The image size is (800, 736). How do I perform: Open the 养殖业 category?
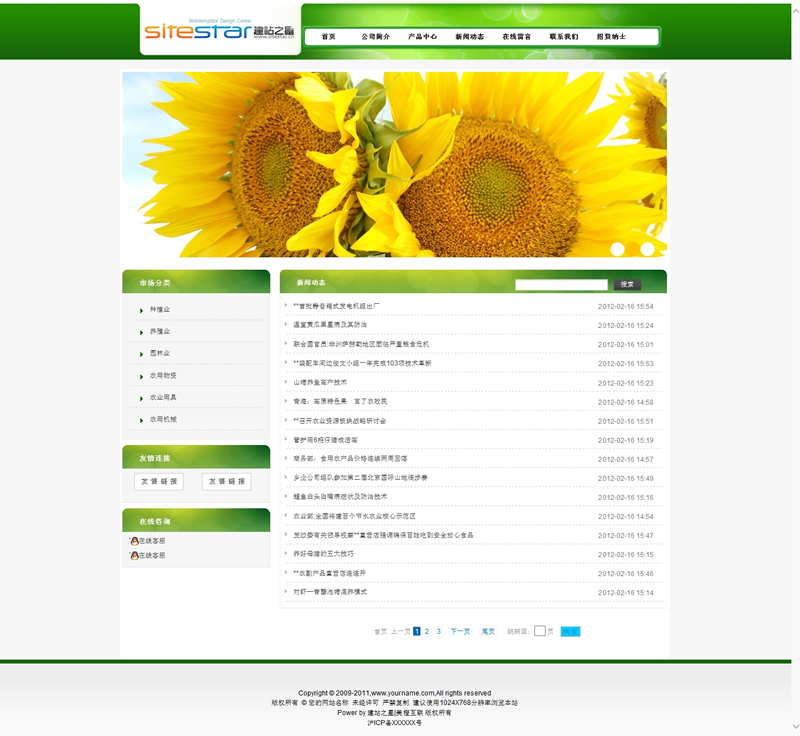tap(160, 332)
